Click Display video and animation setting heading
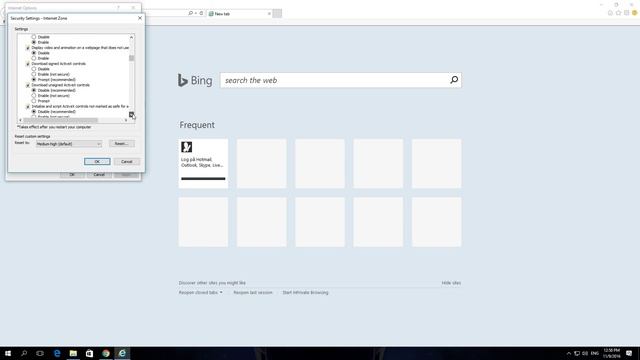 [x=80, y=48]
